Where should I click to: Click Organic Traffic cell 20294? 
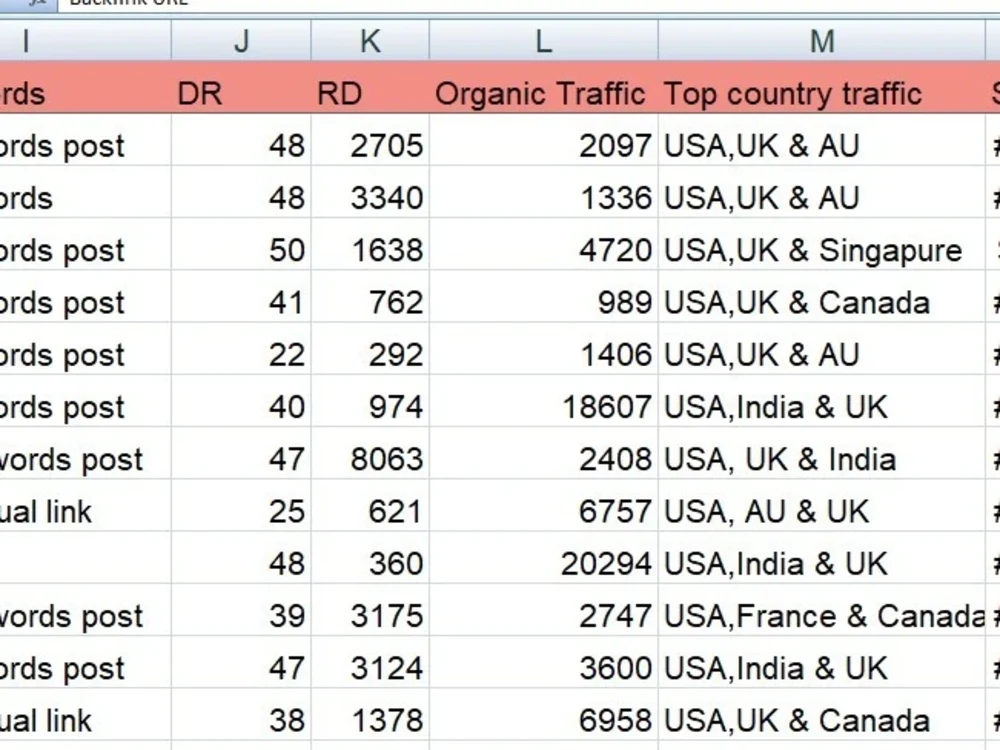pyautogui.click(x=543, y=559)
